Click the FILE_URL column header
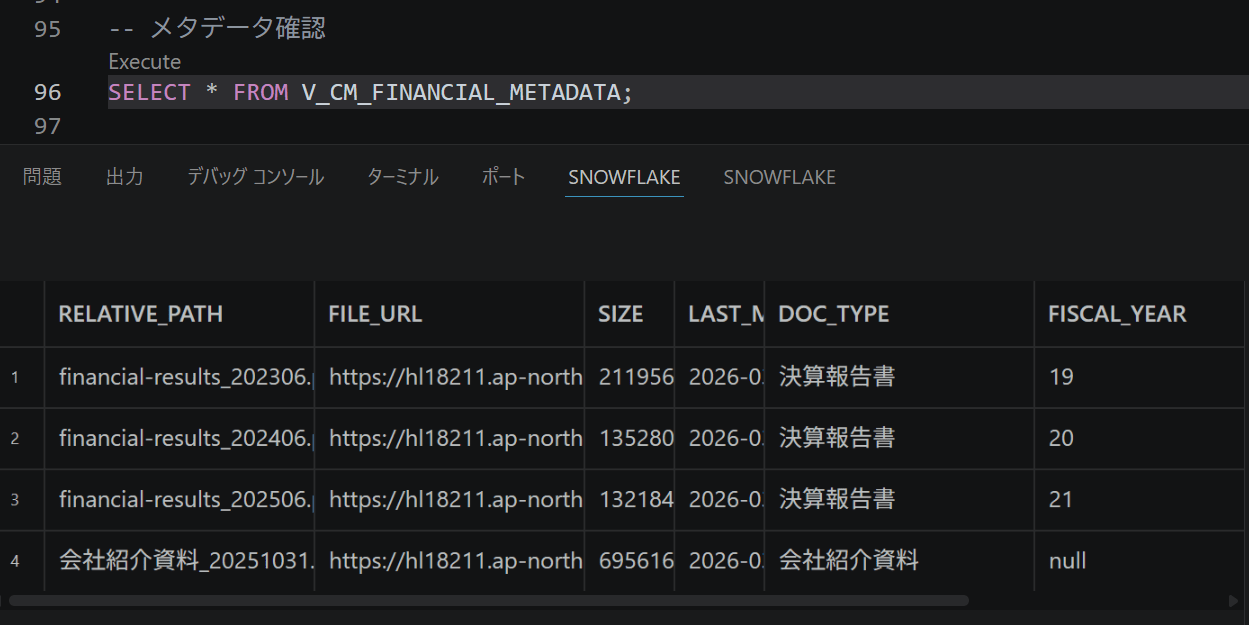Image resolution: width=1249 pixels, height=625 pixels. pos(375,314)
